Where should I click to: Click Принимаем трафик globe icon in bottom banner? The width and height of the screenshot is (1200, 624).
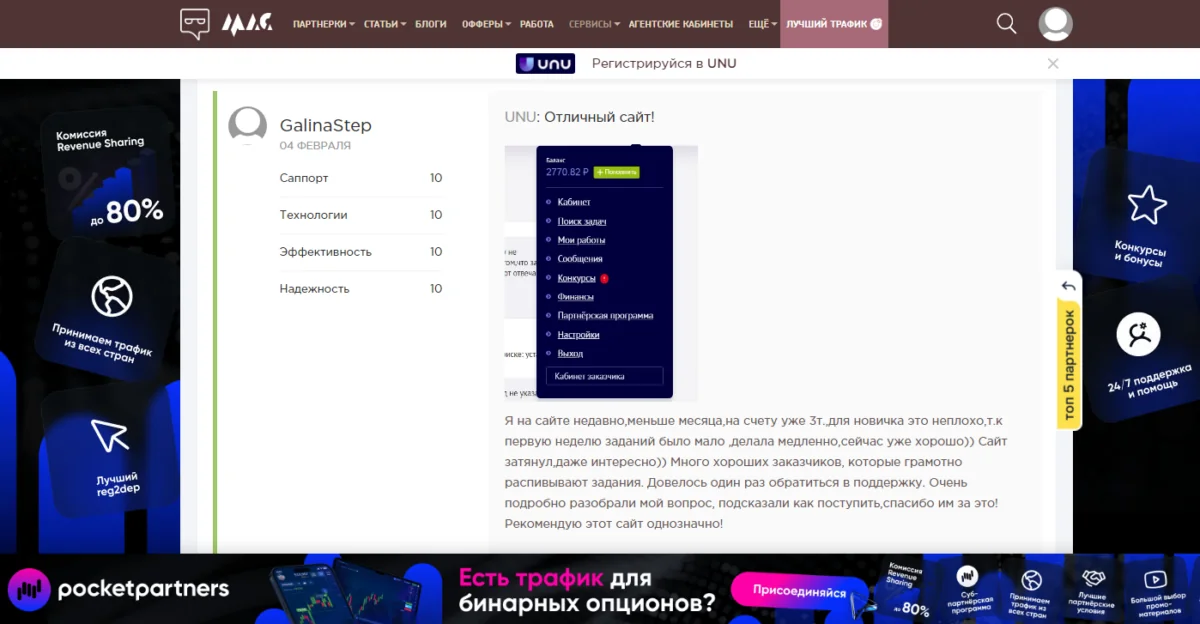1031,580
